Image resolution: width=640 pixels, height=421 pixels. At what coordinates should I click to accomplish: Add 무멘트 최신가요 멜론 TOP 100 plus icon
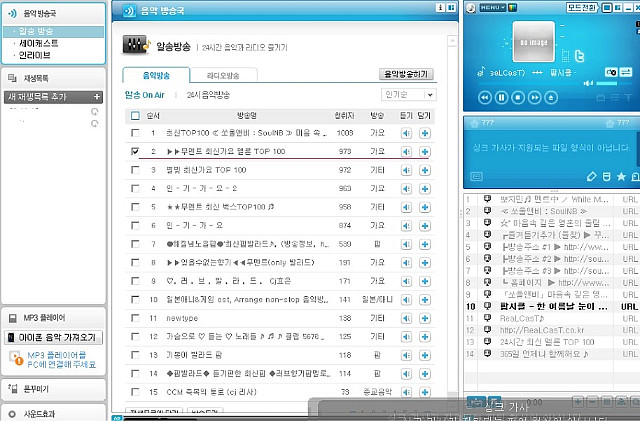point(424,151)
